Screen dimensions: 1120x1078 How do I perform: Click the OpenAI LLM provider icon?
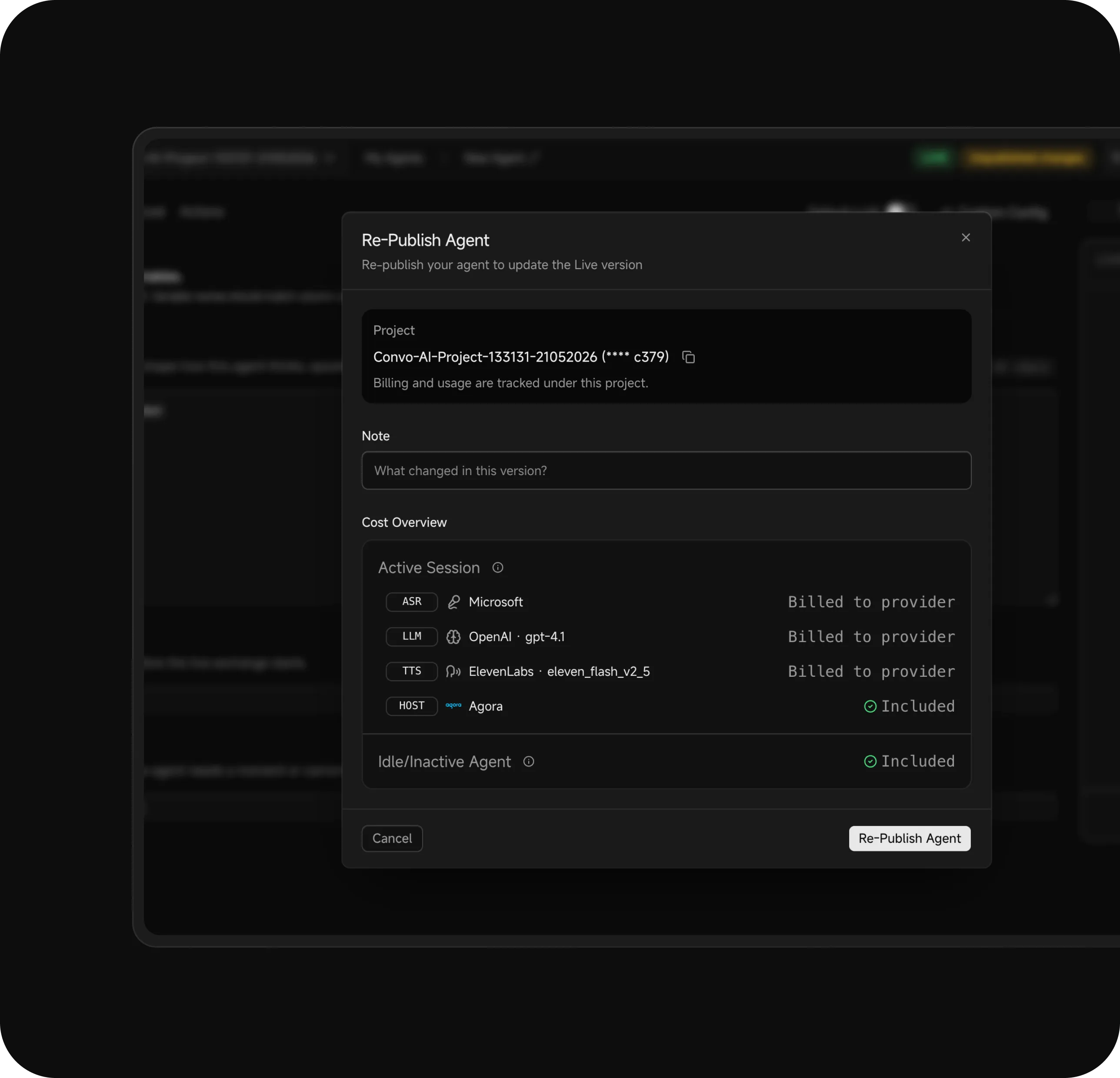click(453, 637)
